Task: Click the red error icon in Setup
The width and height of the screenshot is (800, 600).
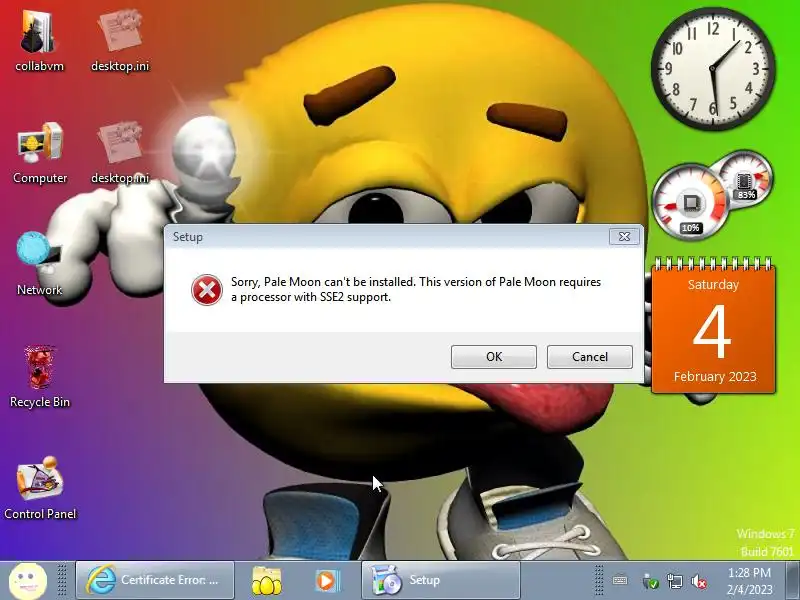Action: pyautogui.click(x=207, y=290)
